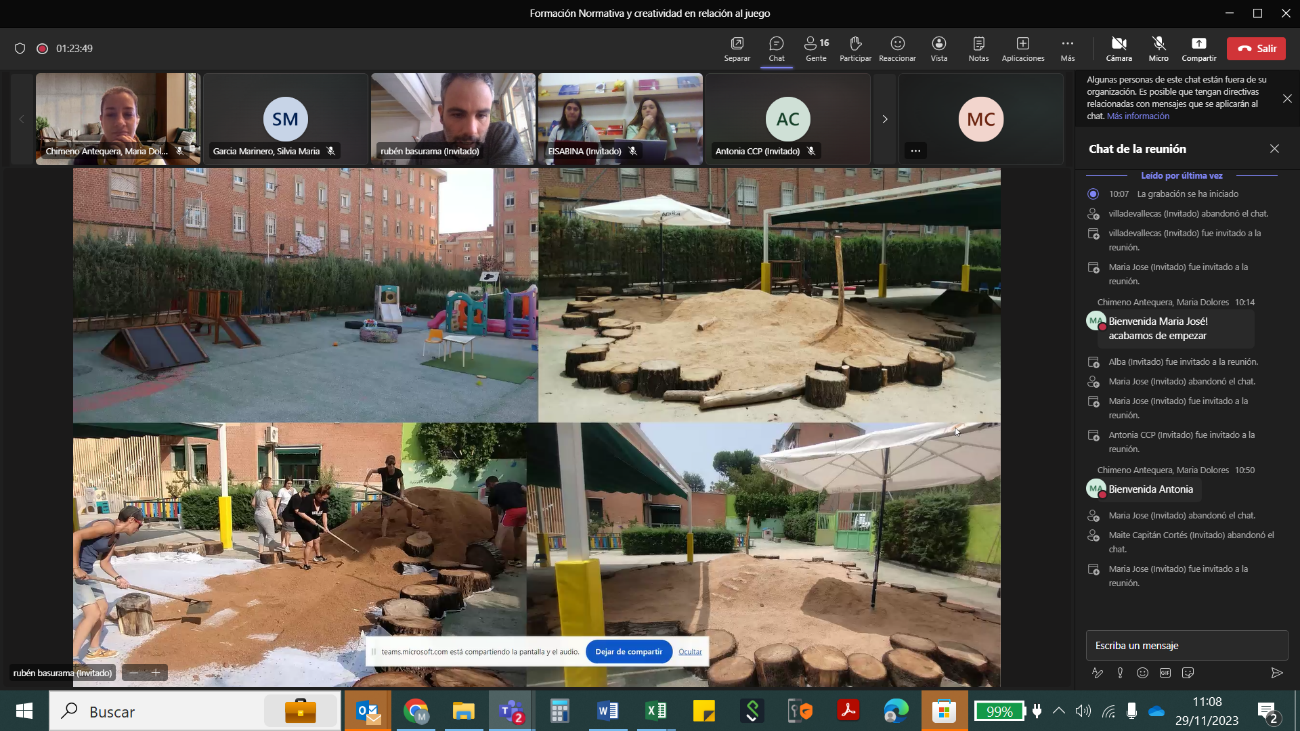The width and height of the screenshot is (1300, 731).
Task: Open the GIF picker in chat
Action: pos(1165,673)
